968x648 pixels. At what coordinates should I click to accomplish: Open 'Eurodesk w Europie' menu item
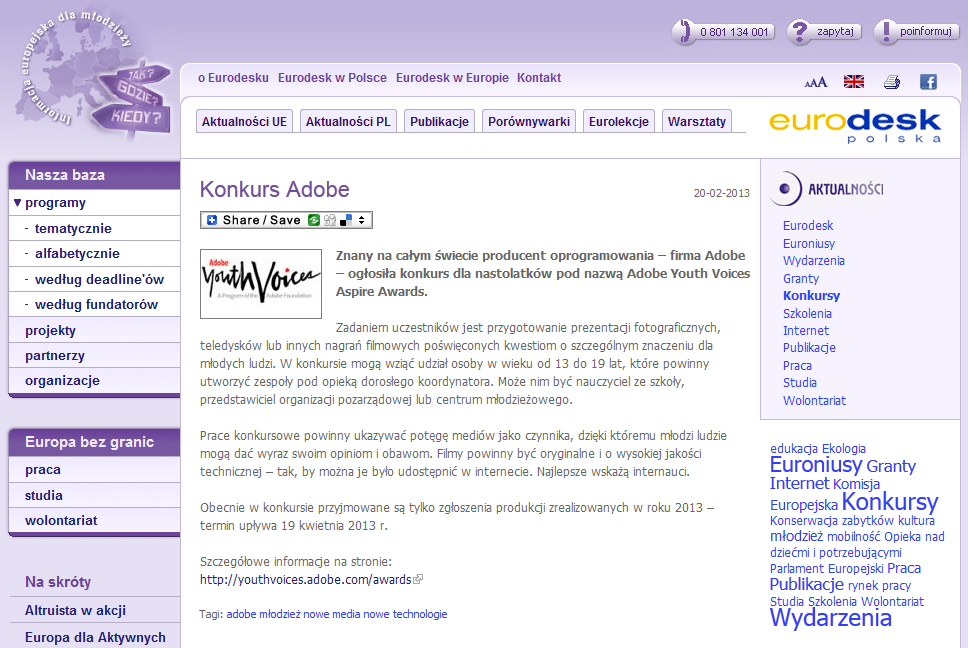pyautogui.click(x=453, y=78)
